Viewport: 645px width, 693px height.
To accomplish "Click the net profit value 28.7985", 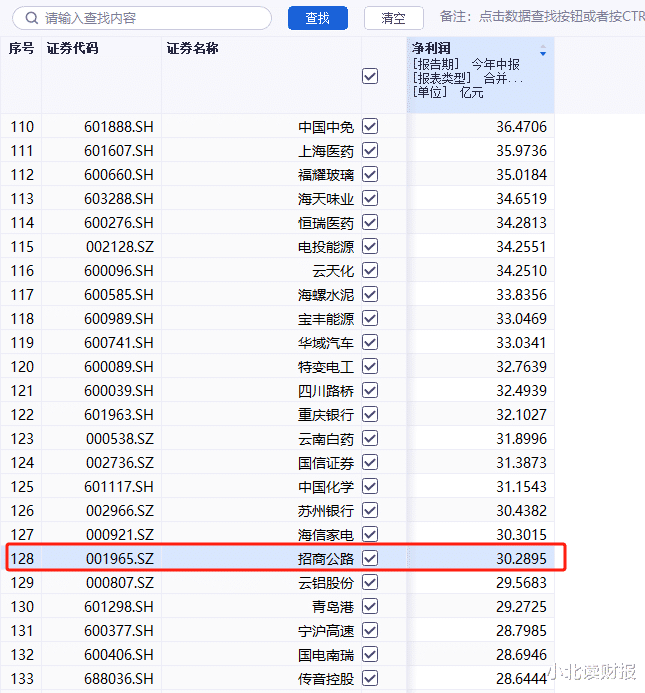I will point(521,631).
